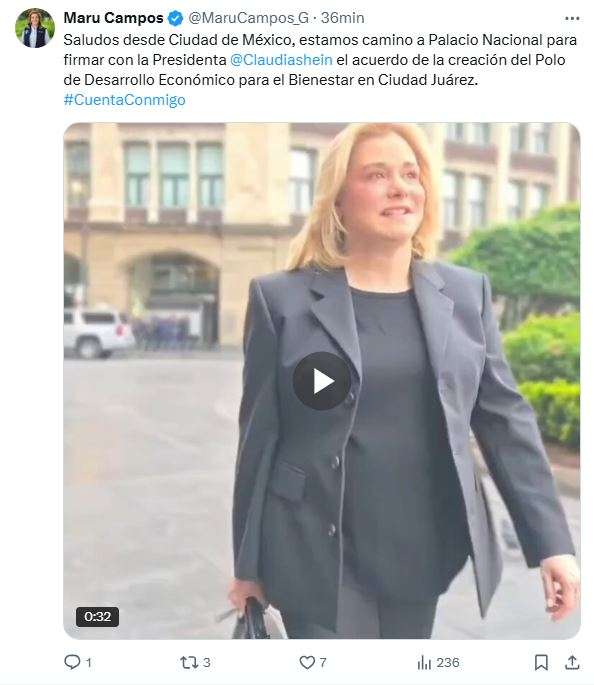Image resolution: width=594 pixels, height=685 pixels.
Task: Open the @Claudiashein mention
Action: pyautogui.click(x=281, y=60)
